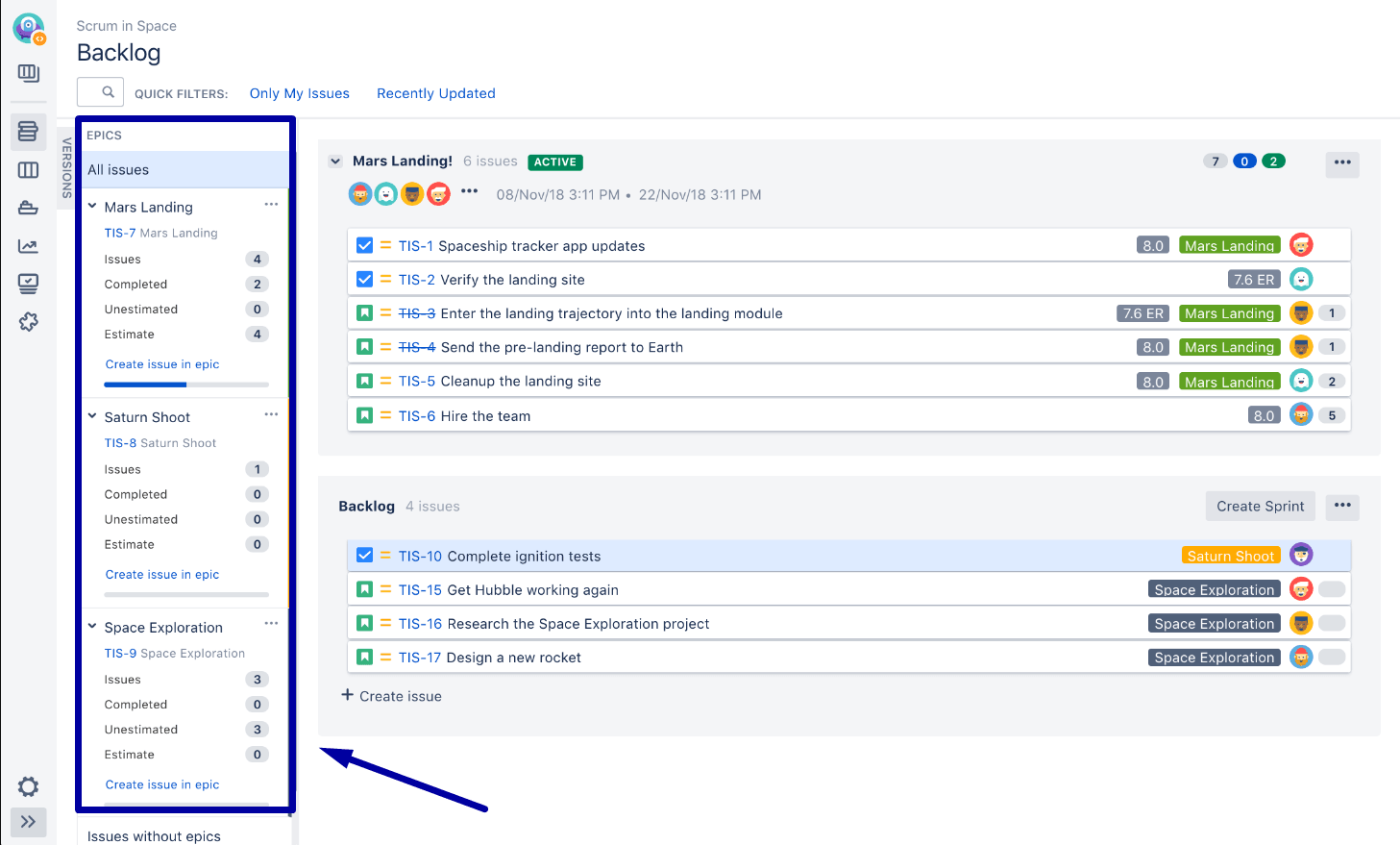Click the Add-ons puzzle piece icon
Image resolution: width=1400 pixels, height=845 pixels.
(x=28, y=322)
